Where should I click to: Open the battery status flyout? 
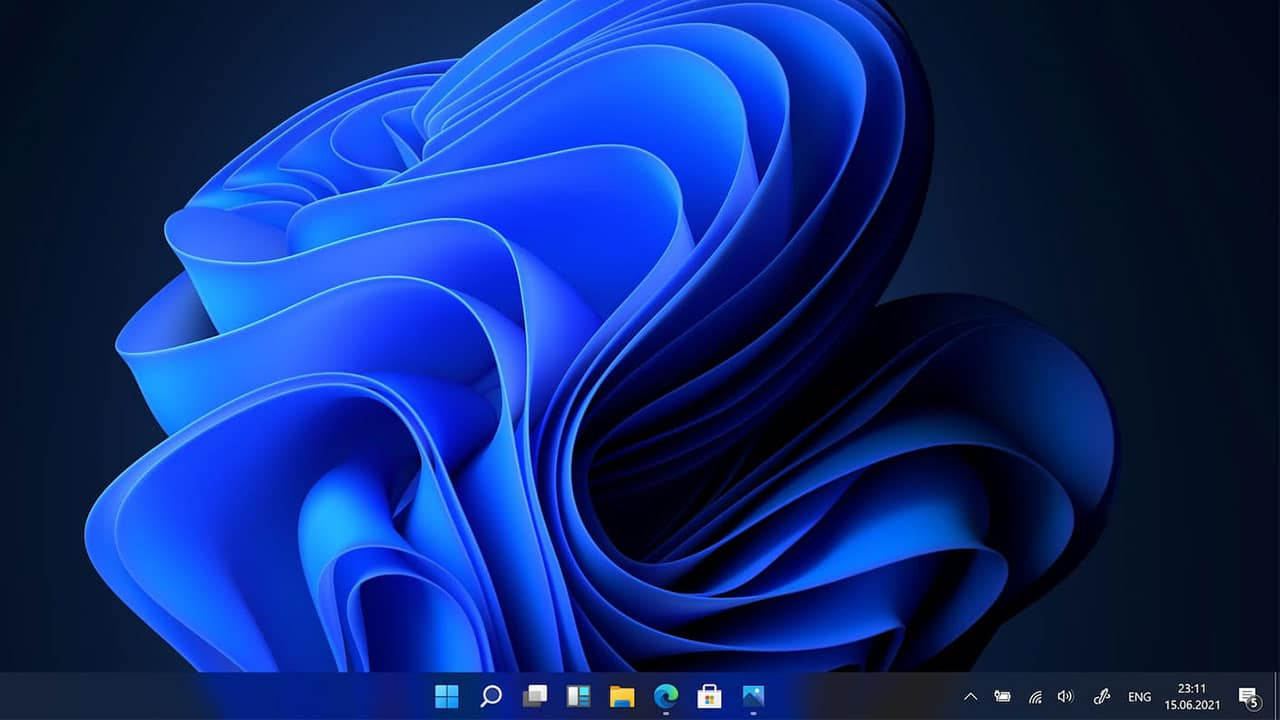point(1003,696)
